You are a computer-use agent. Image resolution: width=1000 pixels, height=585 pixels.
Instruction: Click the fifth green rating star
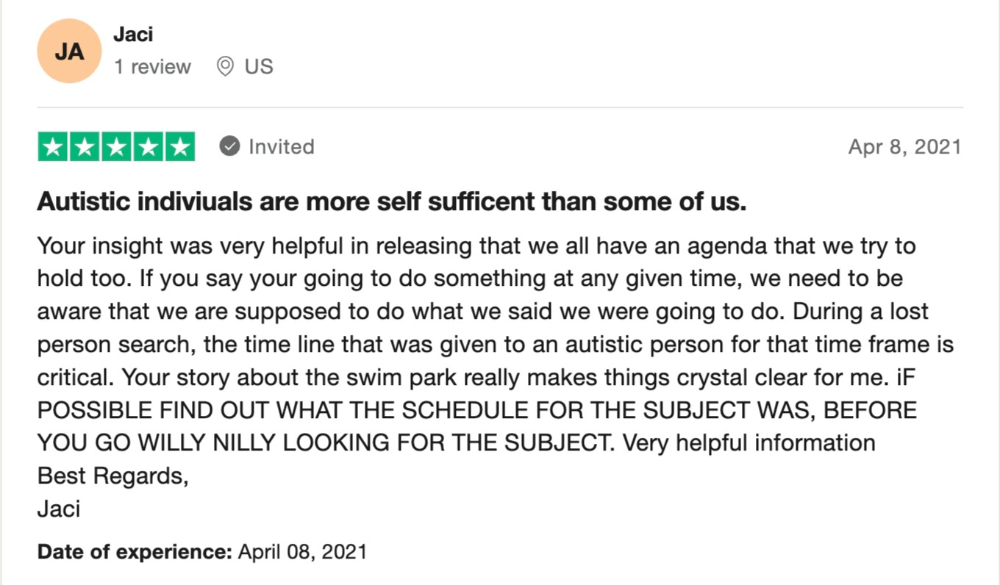point(180,147)
